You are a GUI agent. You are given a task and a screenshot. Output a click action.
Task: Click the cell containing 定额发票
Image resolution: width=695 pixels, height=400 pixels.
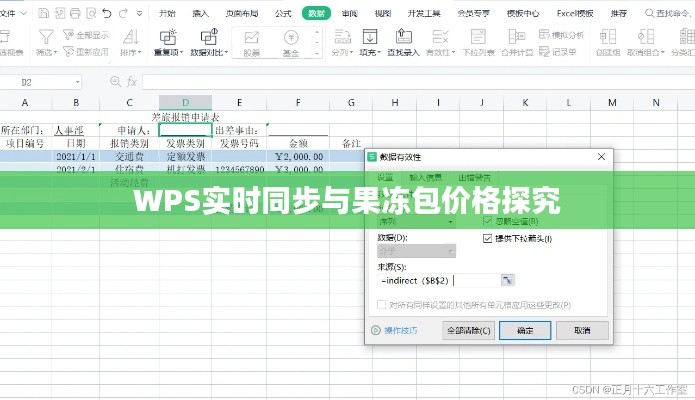pyautogui.click(x=185, y=157)
